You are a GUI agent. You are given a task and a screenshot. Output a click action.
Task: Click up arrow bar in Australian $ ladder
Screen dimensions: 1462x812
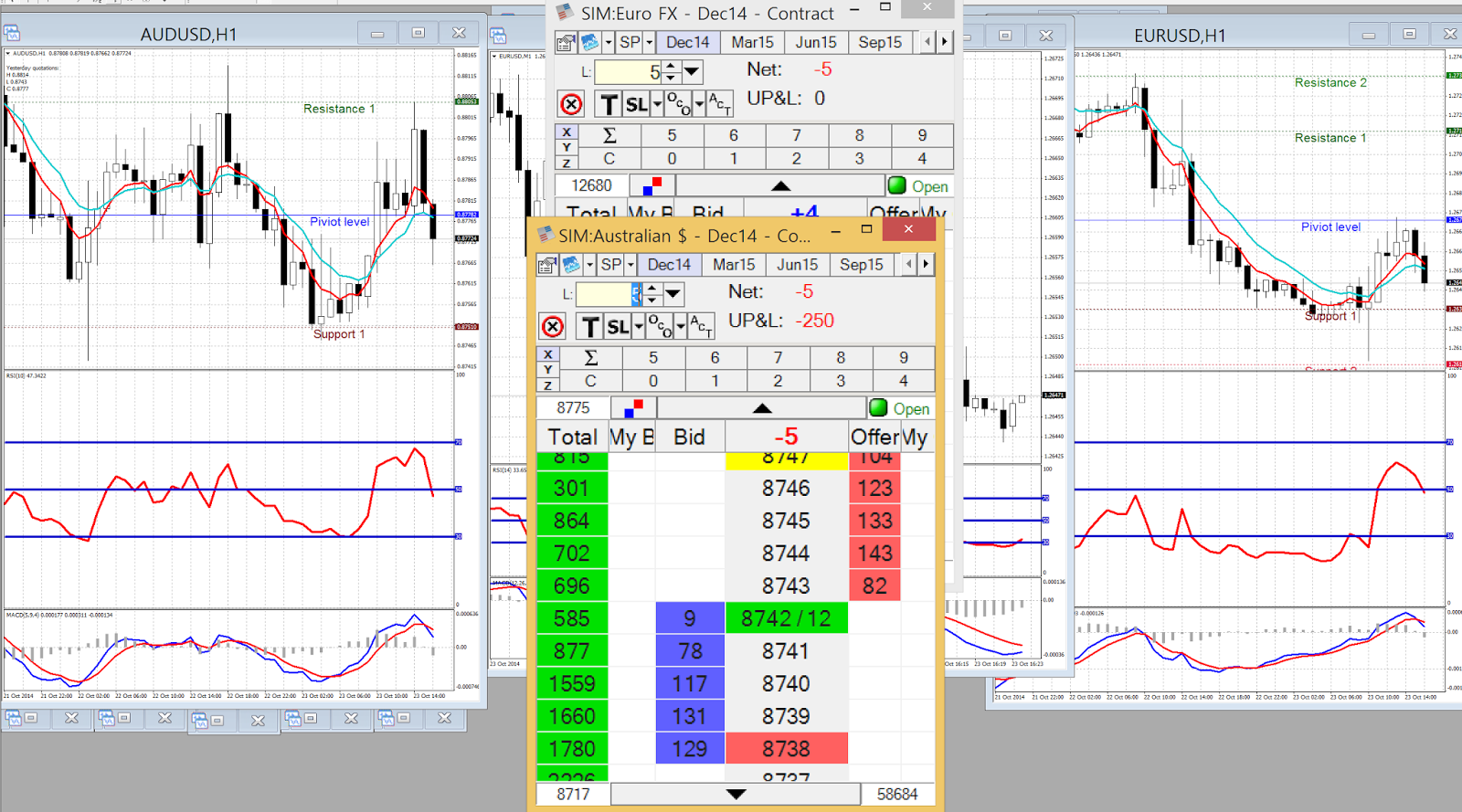(762, 408)
